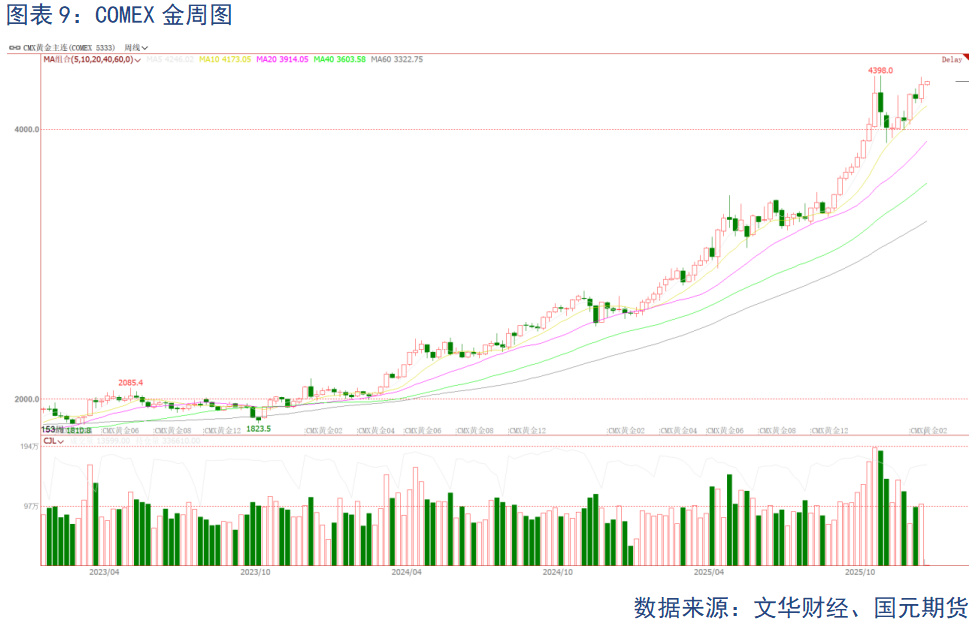The image size is (977, 624).
Task: Expand the MA组合(5,10,20,40,60,0) indicator dropdown
Action: pos(92,59)
